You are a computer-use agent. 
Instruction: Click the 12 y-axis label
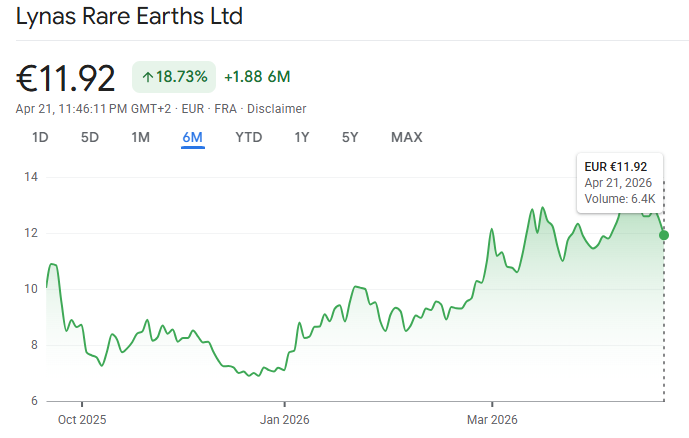pos(31,232)
